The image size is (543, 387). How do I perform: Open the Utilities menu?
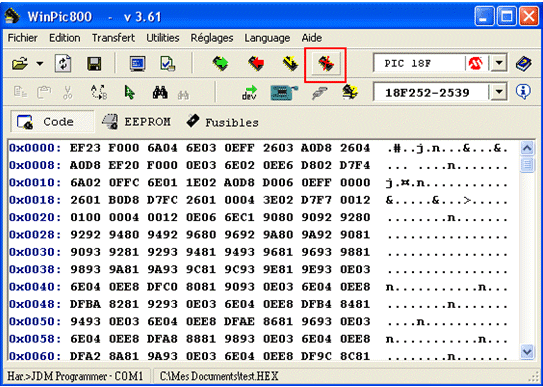(163, 38)
